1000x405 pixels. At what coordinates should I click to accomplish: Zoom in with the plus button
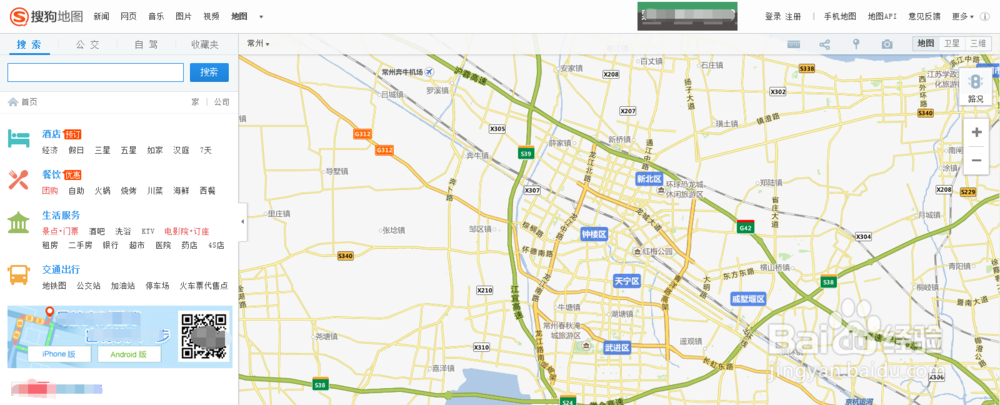pyautogui.click(x=976, y=133)
